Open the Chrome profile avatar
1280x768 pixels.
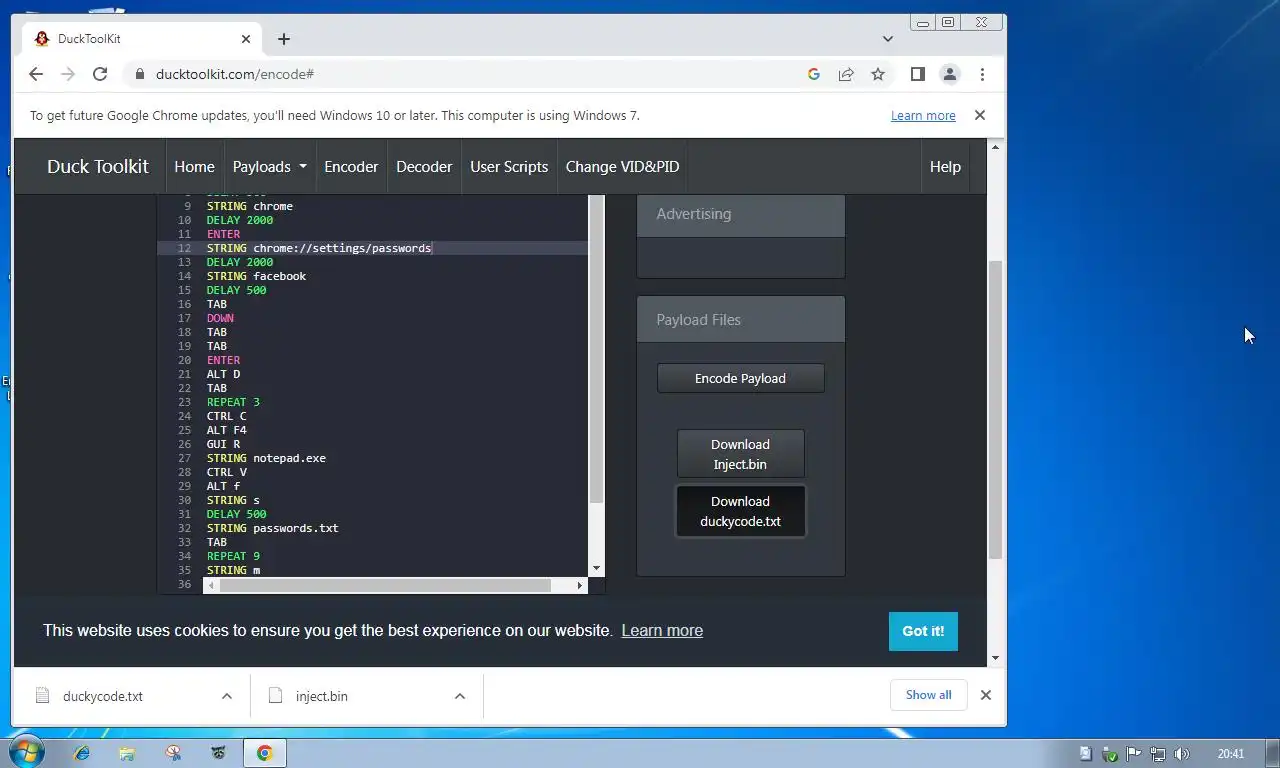click(x=950, y=74)
